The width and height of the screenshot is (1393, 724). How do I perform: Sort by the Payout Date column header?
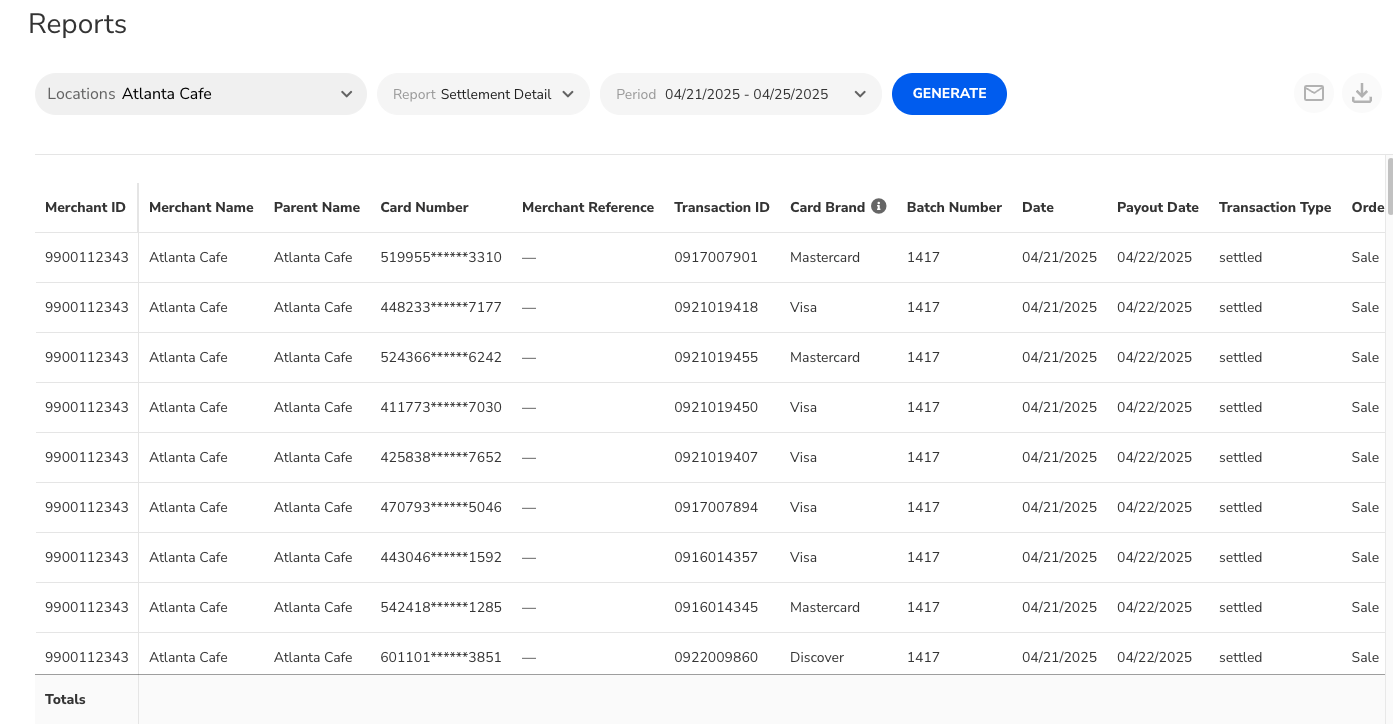click(1157, 207)
